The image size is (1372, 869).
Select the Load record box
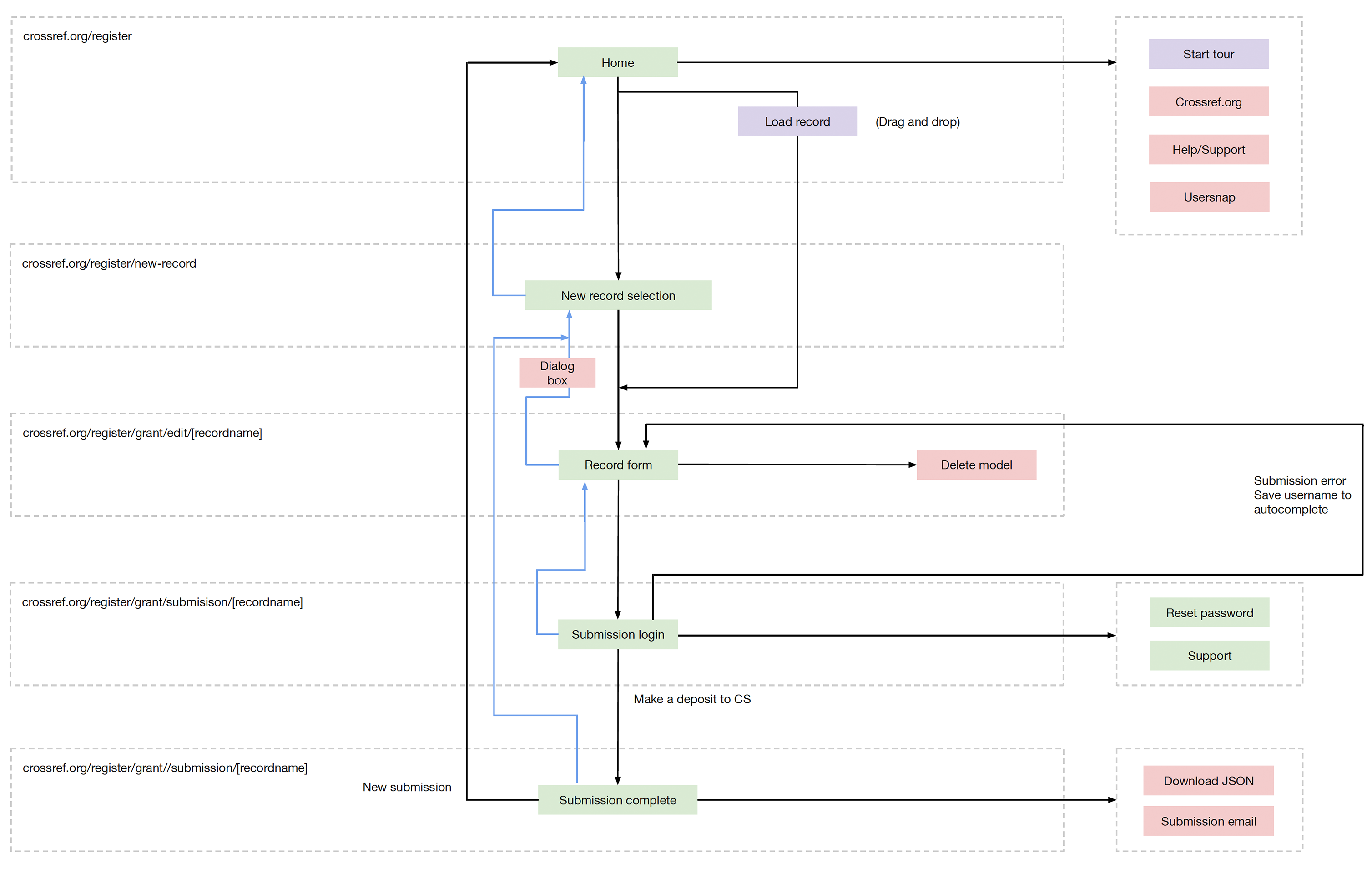point(797,121)
